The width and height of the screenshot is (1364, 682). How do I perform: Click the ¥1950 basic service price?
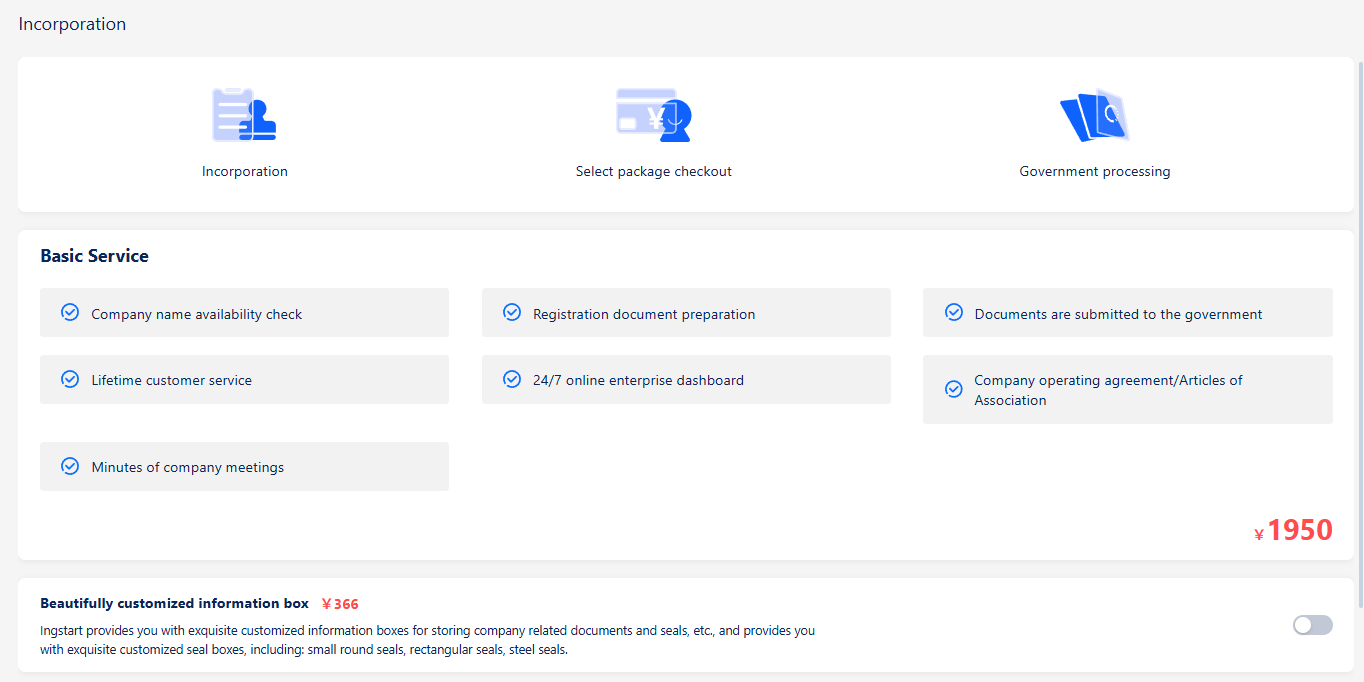1293,530
